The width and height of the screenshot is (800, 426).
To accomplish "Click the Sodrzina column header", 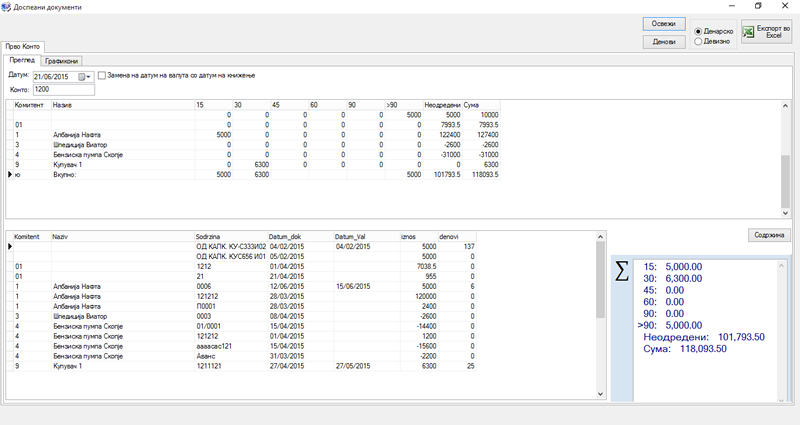I will (x=231, y=237).
